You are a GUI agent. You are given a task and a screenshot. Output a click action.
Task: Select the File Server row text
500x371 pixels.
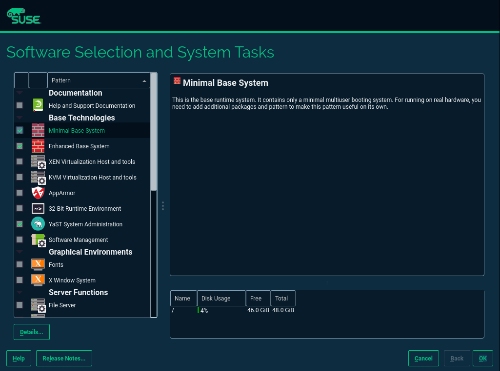(x=62, y=305)
